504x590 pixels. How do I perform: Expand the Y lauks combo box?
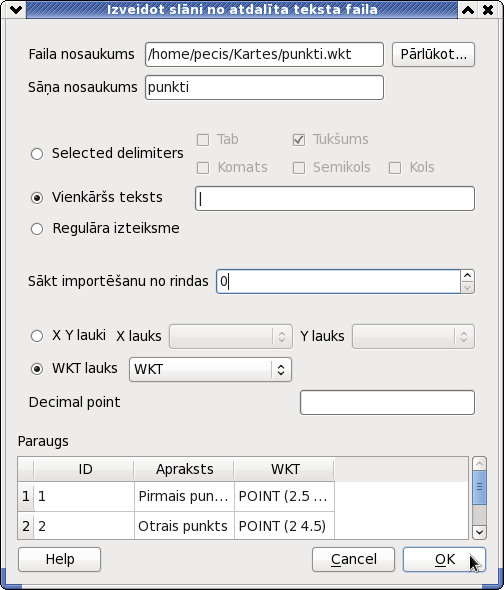tap(413, 336)
